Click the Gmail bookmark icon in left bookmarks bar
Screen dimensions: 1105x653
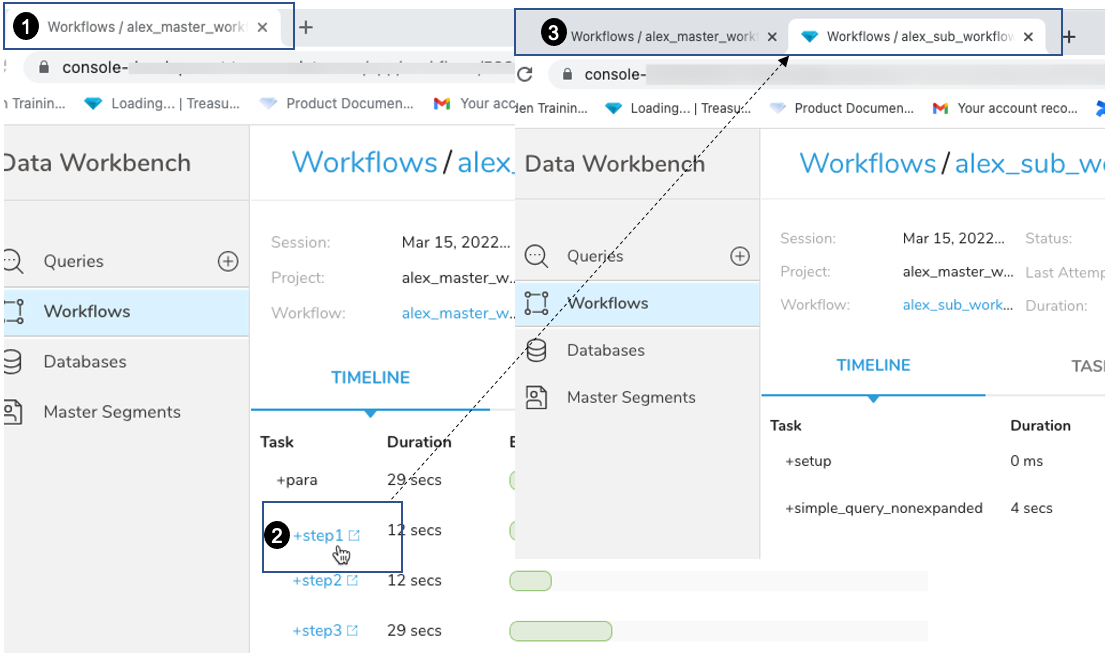tap(442, 103)
